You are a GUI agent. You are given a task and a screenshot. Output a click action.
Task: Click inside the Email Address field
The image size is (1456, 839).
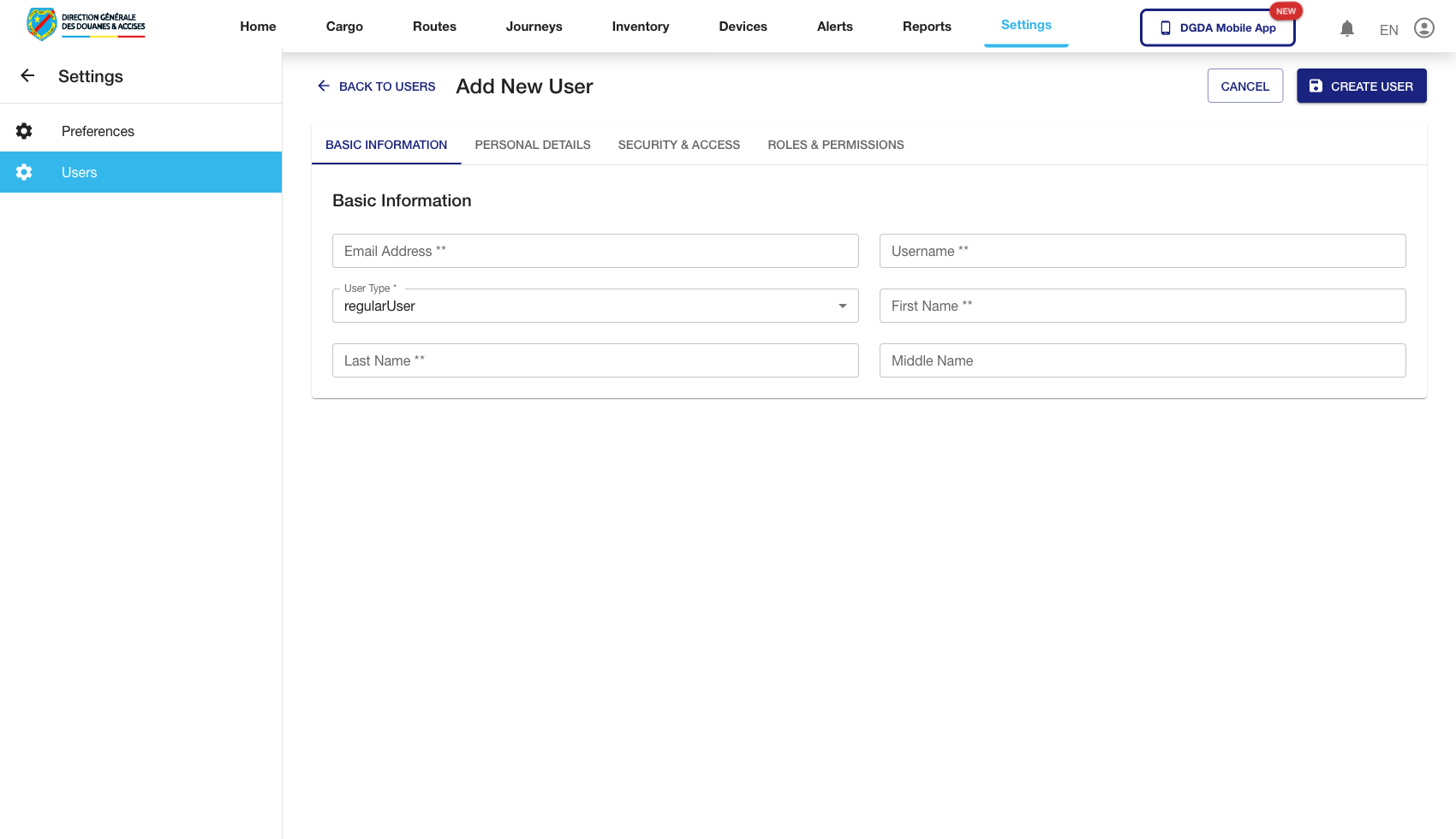point(594,251)
